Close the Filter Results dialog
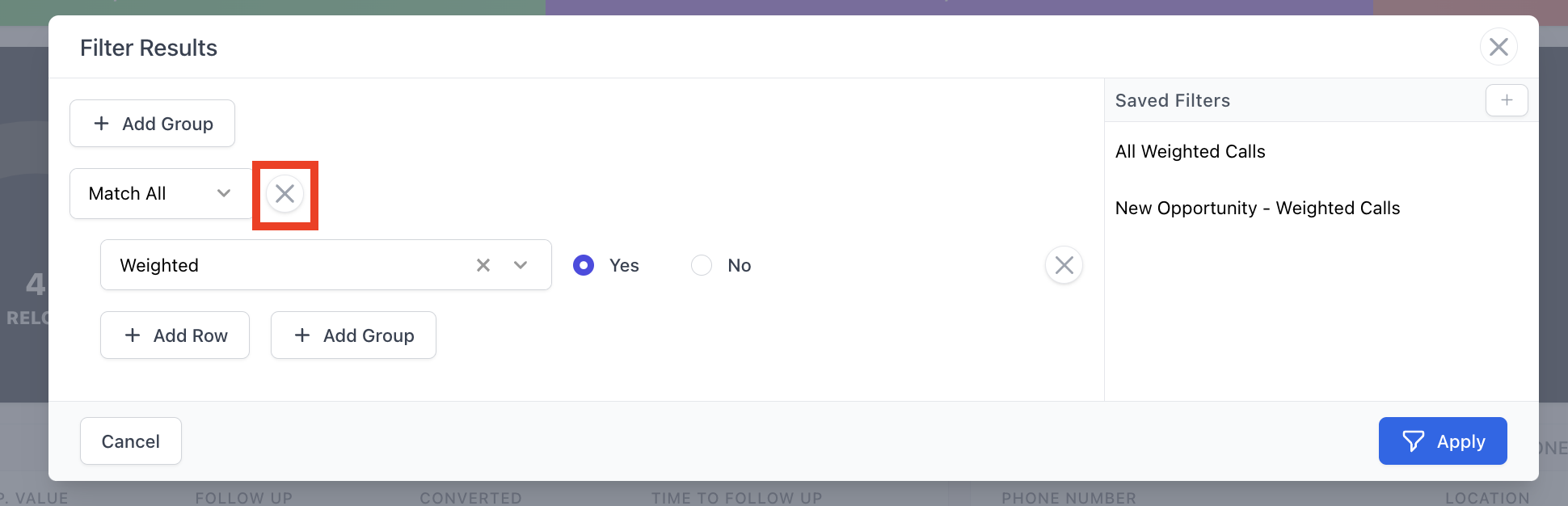1568x506 pixels. pos(1498,47)
